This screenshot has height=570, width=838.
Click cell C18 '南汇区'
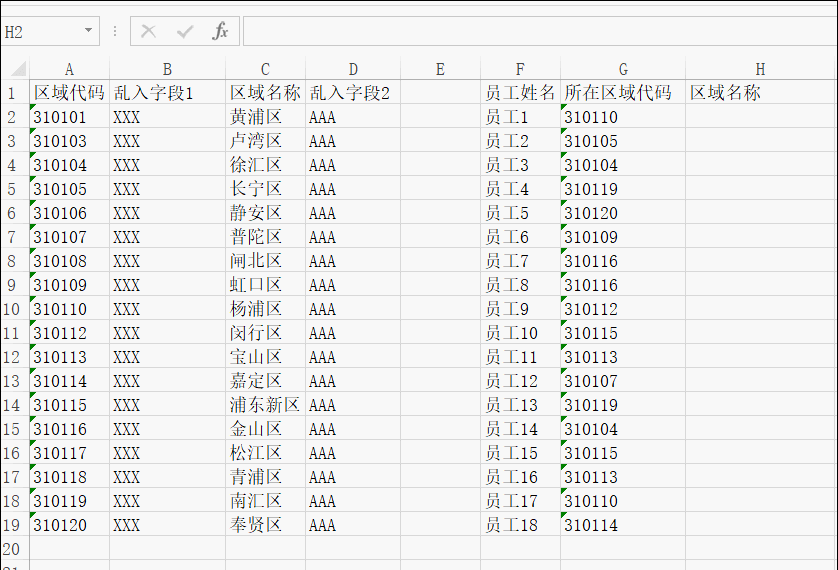(x=266, y=501)
